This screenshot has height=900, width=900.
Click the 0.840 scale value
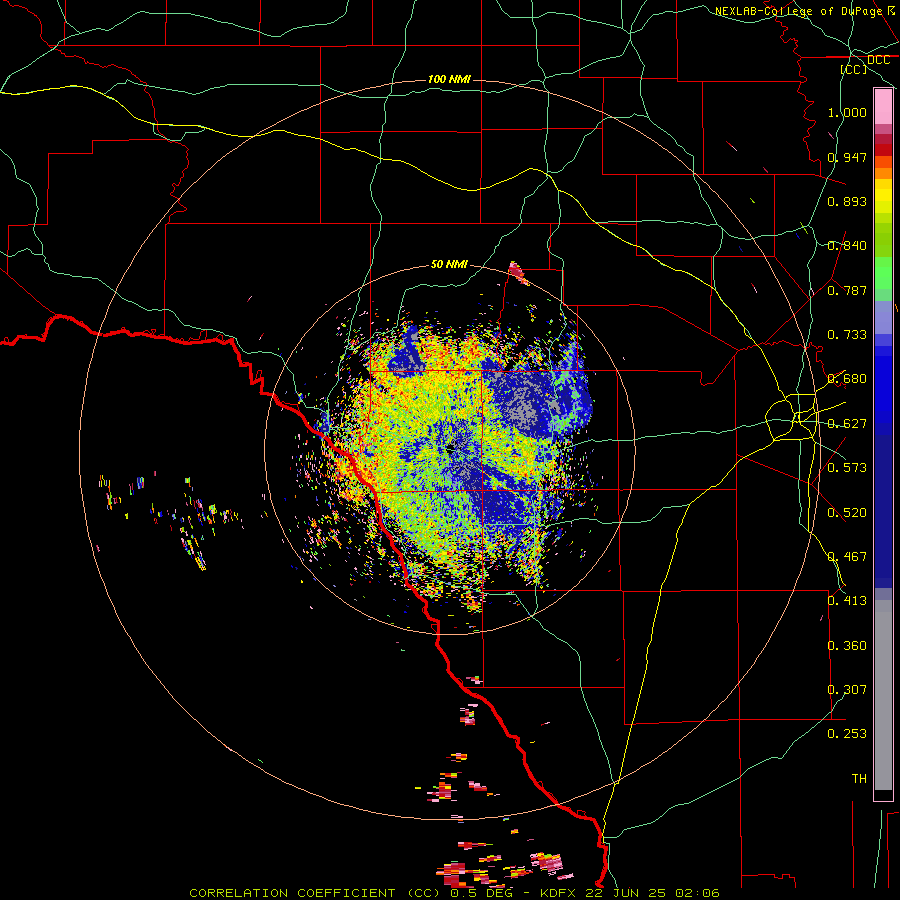click(x=847, y=246)
